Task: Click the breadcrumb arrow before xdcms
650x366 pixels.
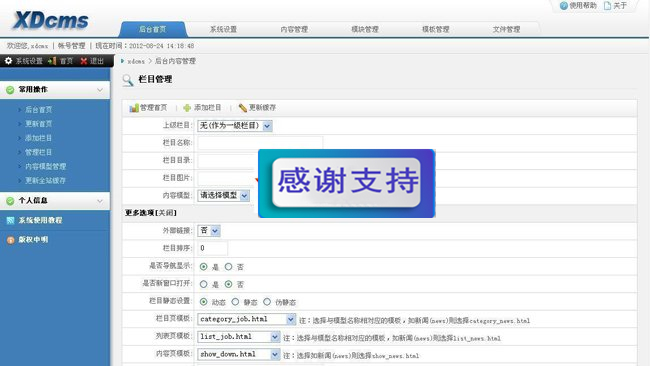Action: [122, 61]
